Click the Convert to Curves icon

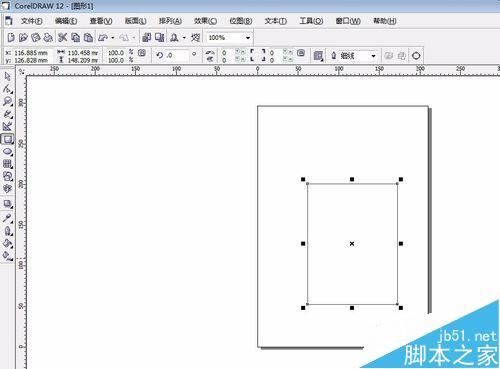[x=416, y=56]
